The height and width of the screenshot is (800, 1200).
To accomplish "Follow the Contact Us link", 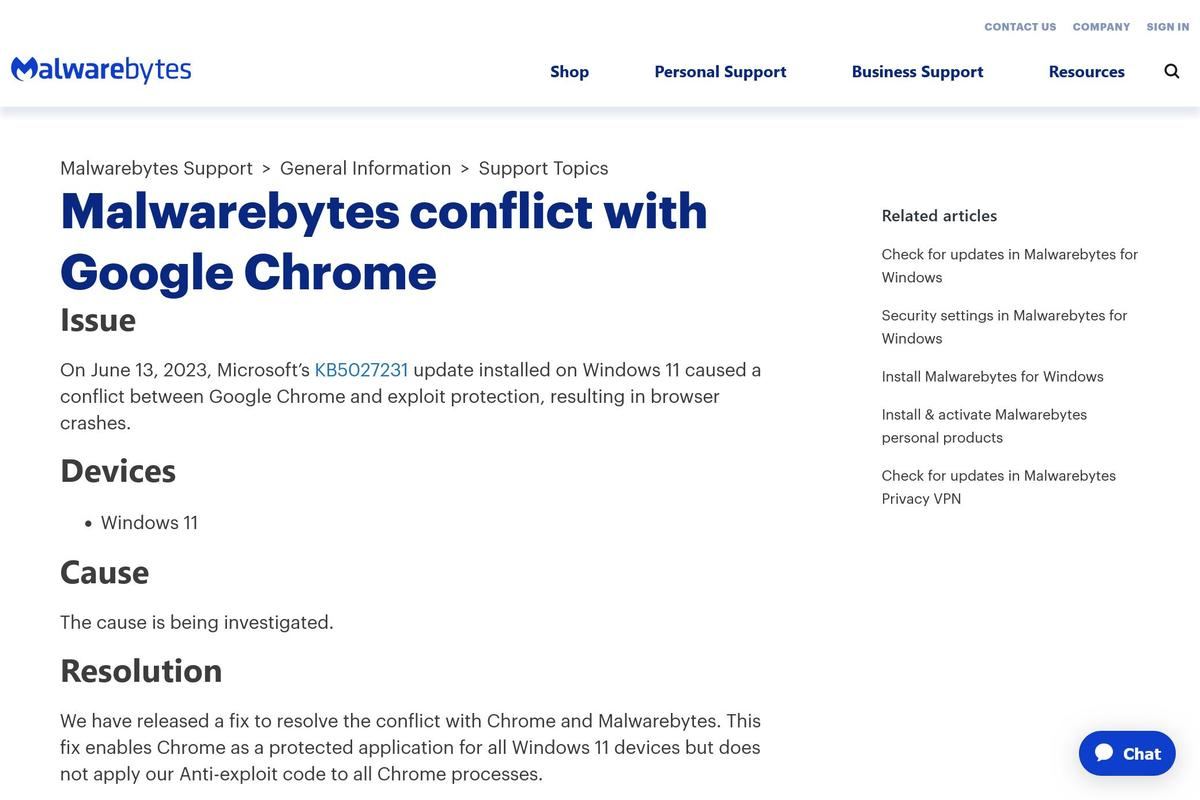I will [1020, 27].
